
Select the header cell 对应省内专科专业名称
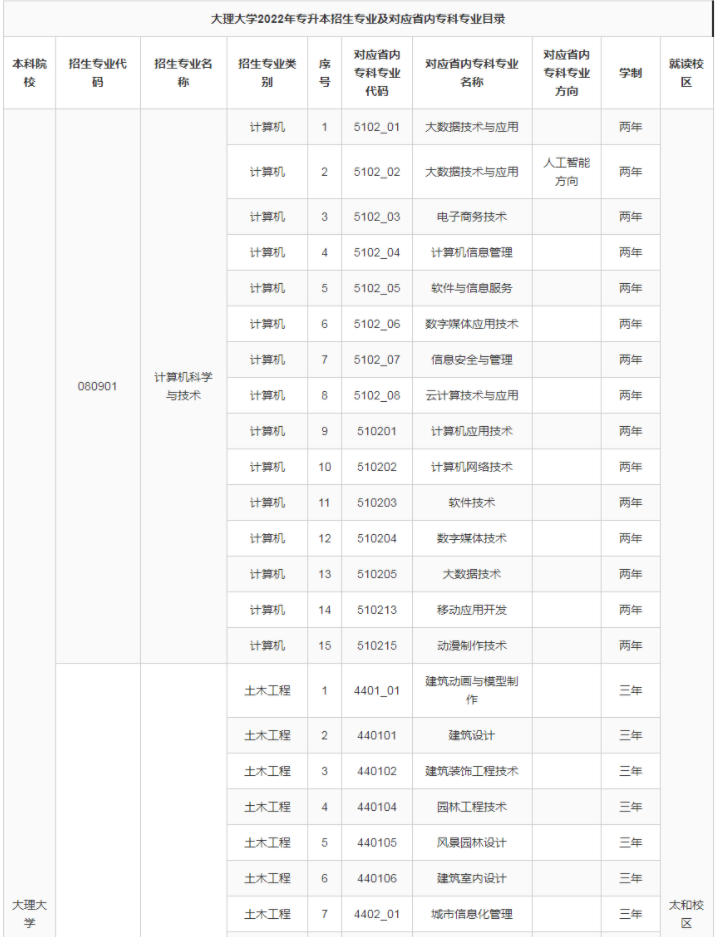pyautogui.click(x=472, y=73)
